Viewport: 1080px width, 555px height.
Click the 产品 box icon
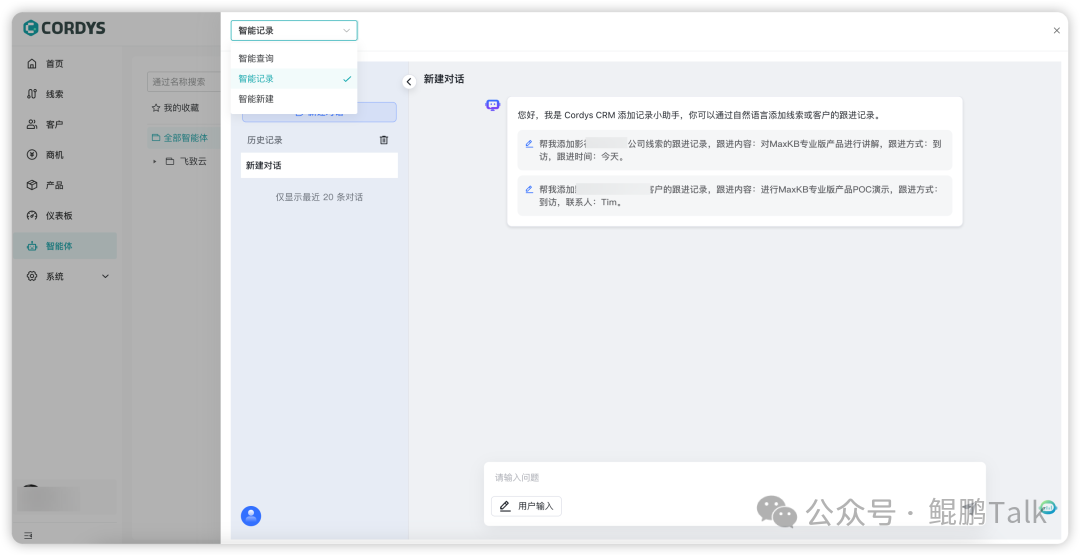(32, 185)
